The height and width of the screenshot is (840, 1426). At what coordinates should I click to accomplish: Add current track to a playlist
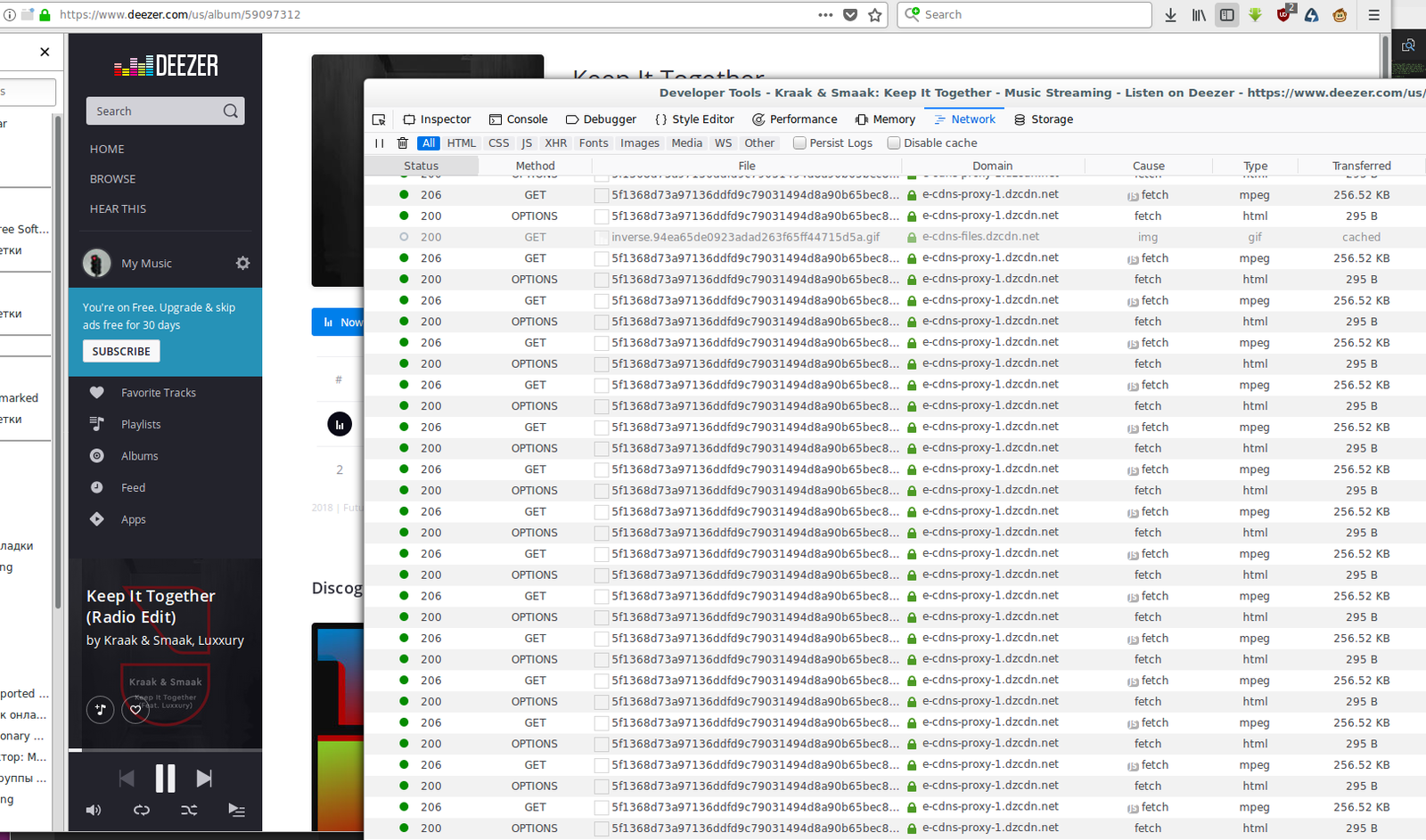click(100, 709)
